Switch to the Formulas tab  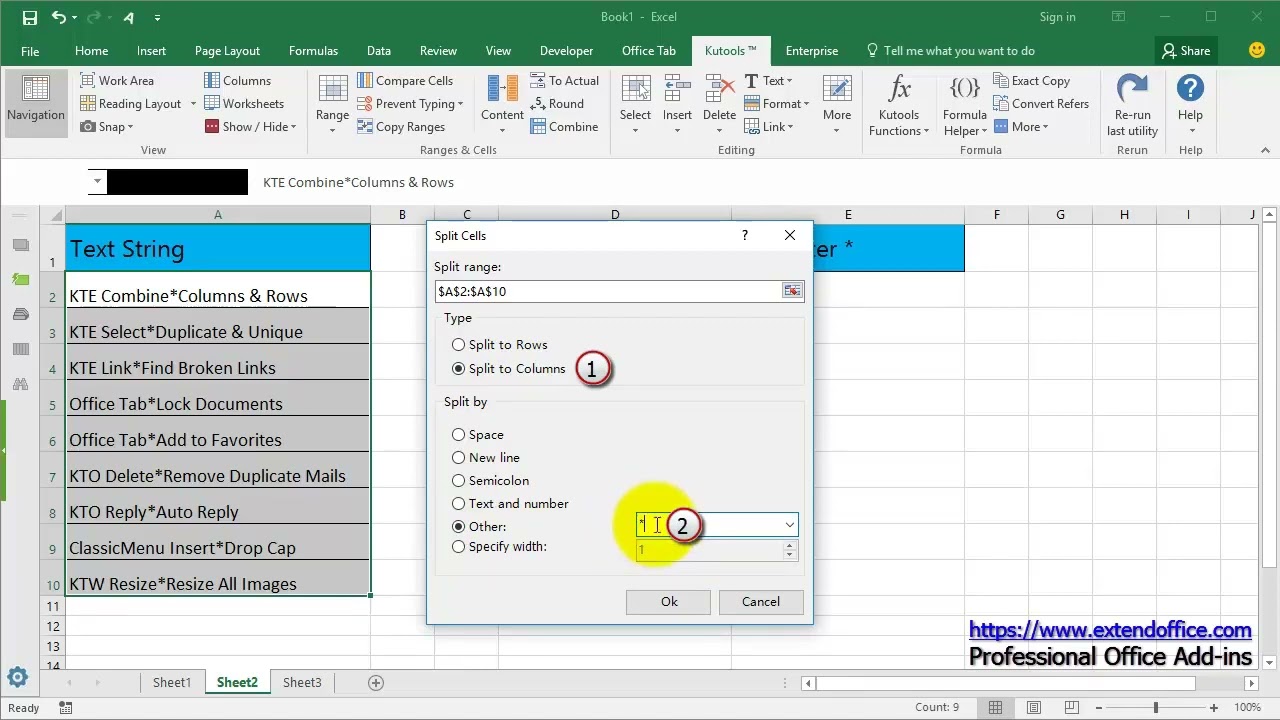313,51
